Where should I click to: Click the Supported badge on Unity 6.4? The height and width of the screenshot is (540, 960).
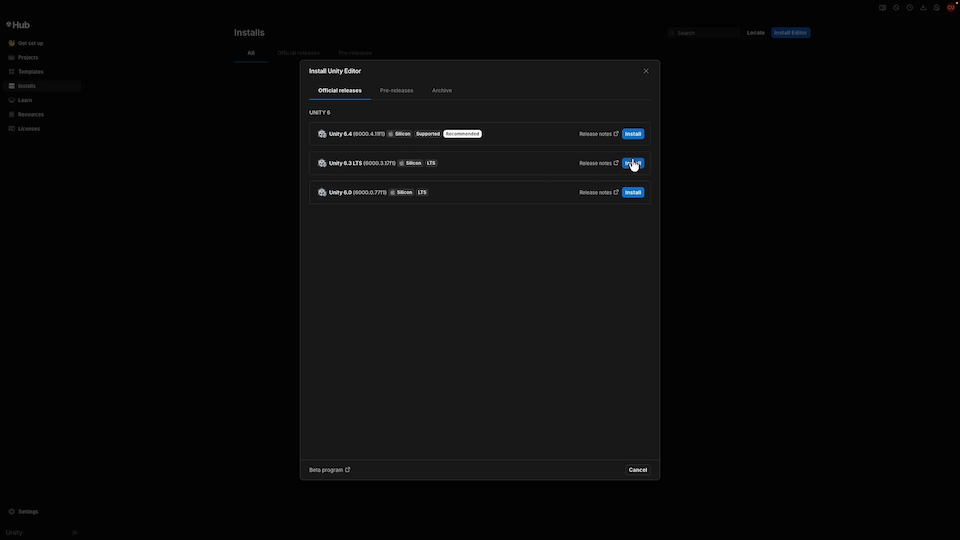pos(427,133)
